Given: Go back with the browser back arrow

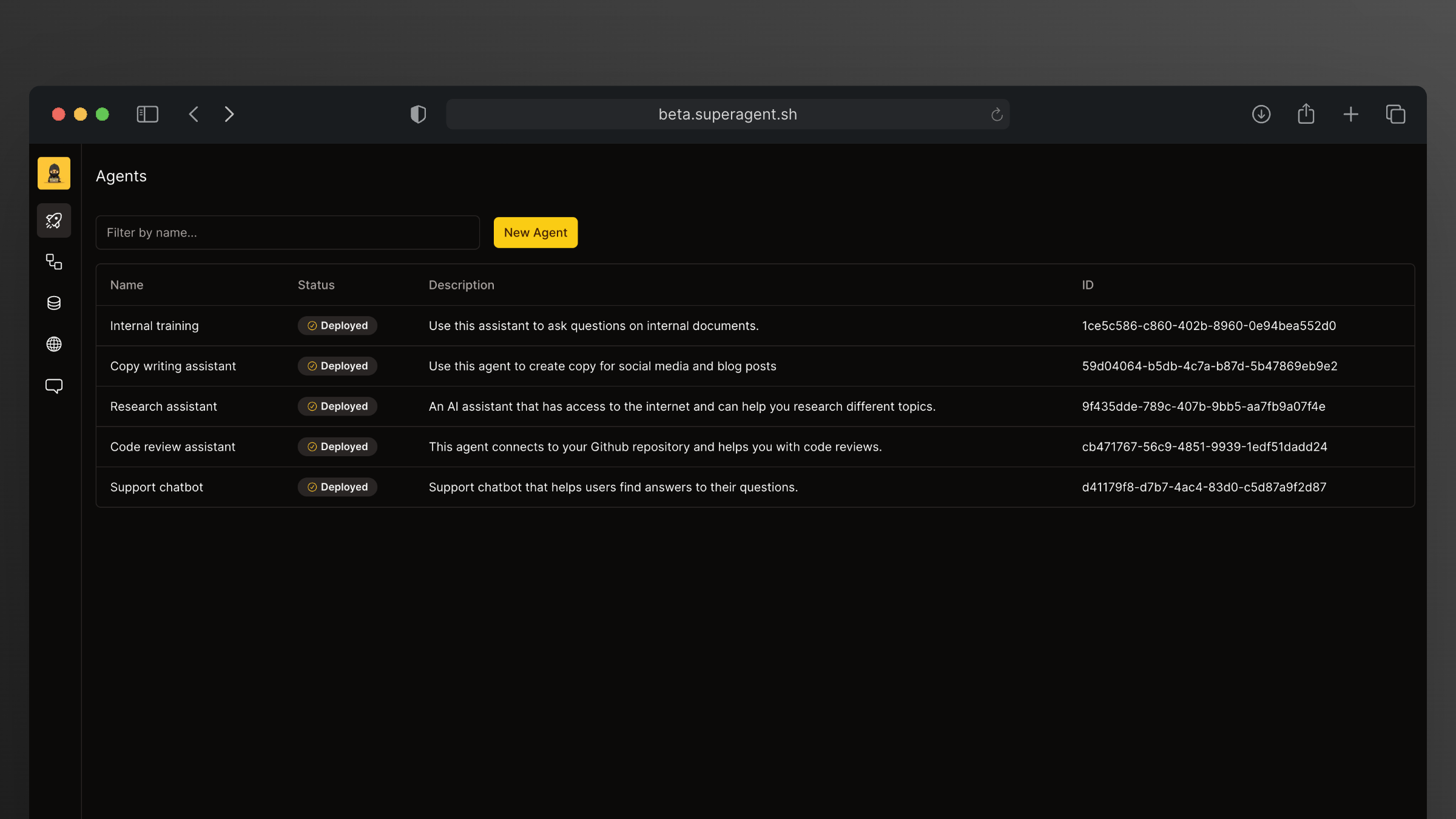Looking at the screenshot, I should point(194,114).
